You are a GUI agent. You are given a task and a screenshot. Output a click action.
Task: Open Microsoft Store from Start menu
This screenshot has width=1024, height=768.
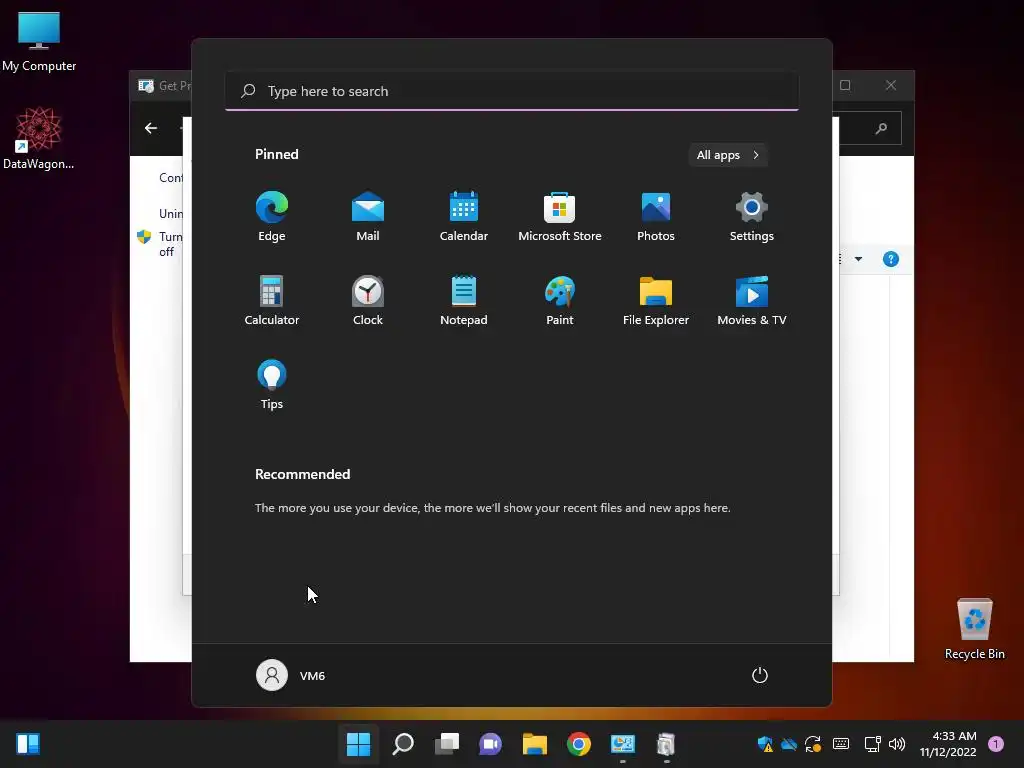[x=560, y=216]
